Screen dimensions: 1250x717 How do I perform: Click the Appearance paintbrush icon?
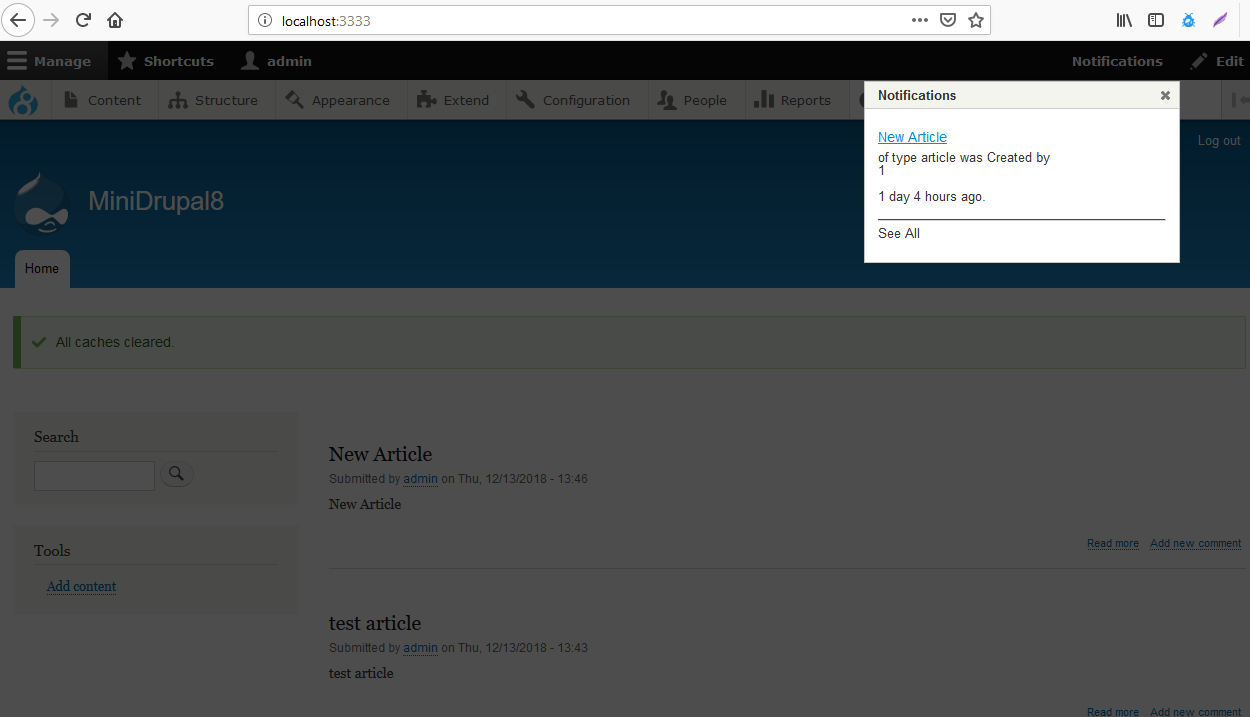tap(294, 100)
